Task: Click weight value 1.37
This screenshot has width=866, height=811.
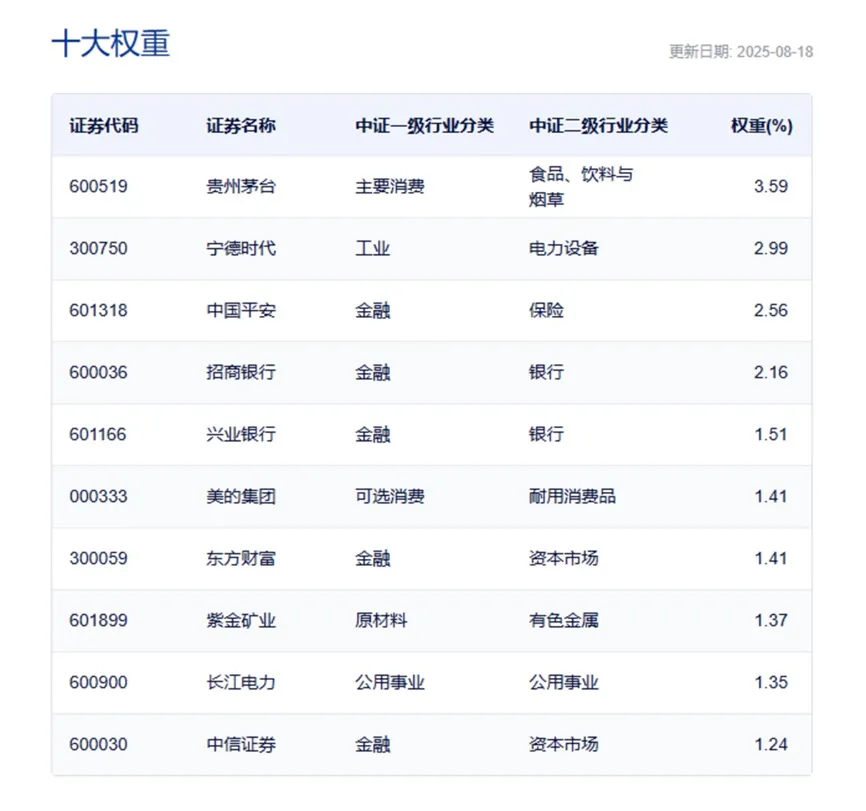Action: tap(771, 620)
